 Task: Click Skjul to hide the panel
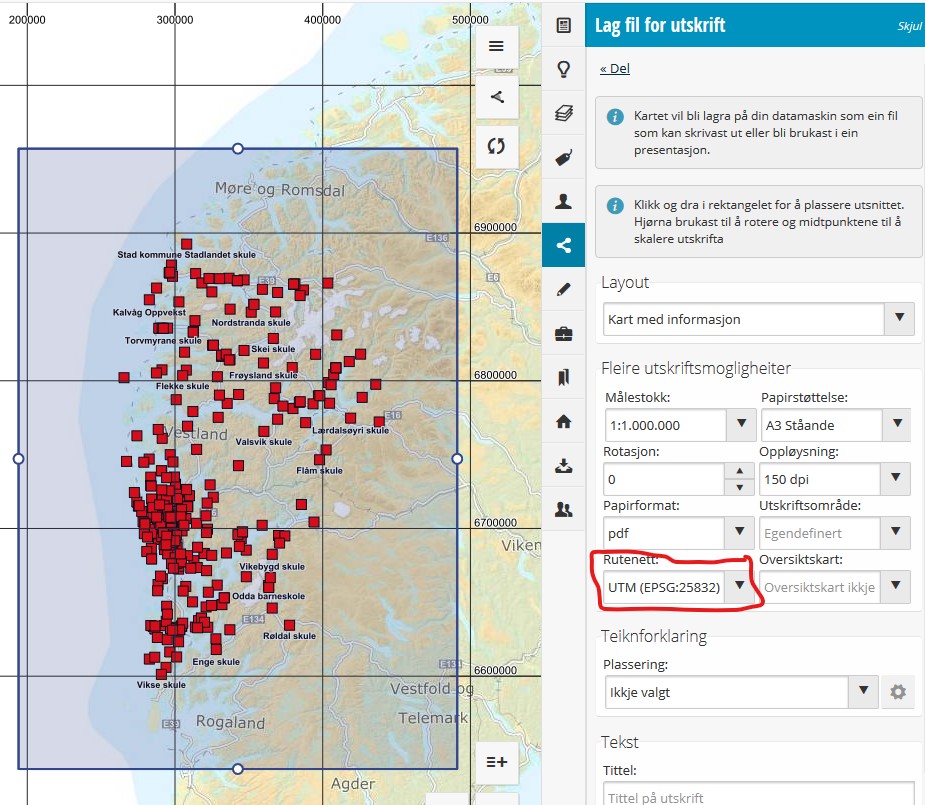tap(908, 27)
